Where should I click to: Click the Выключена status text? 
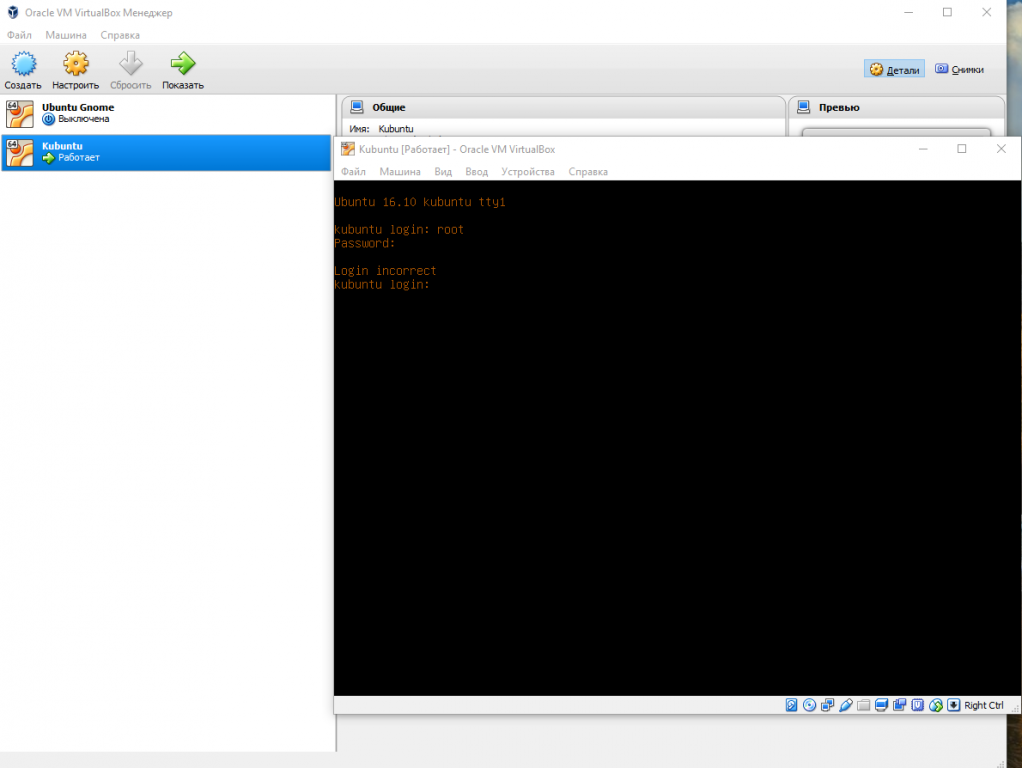tap(83, 119)
